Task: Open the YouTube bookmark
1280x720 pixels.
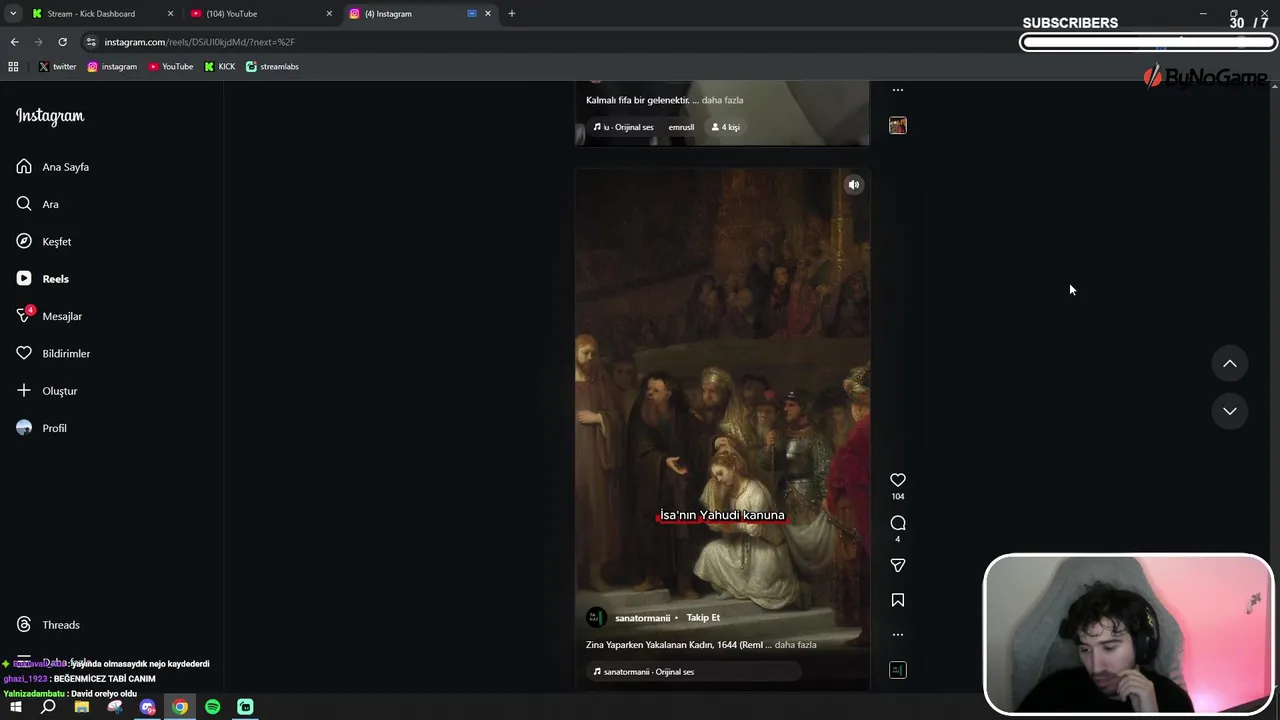Action: coord(171,67)
